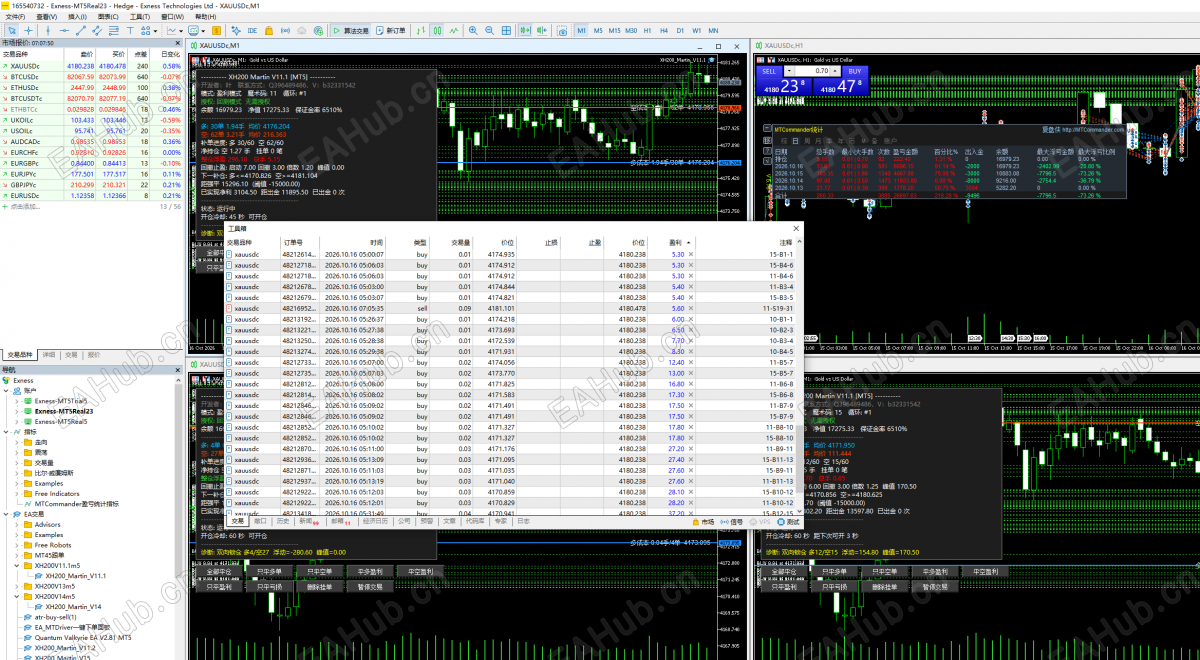The height and width of the screenshot is (660, 1200).
Task: Click the 市场 market icon in toolbox footer
Action: (704, 521)
